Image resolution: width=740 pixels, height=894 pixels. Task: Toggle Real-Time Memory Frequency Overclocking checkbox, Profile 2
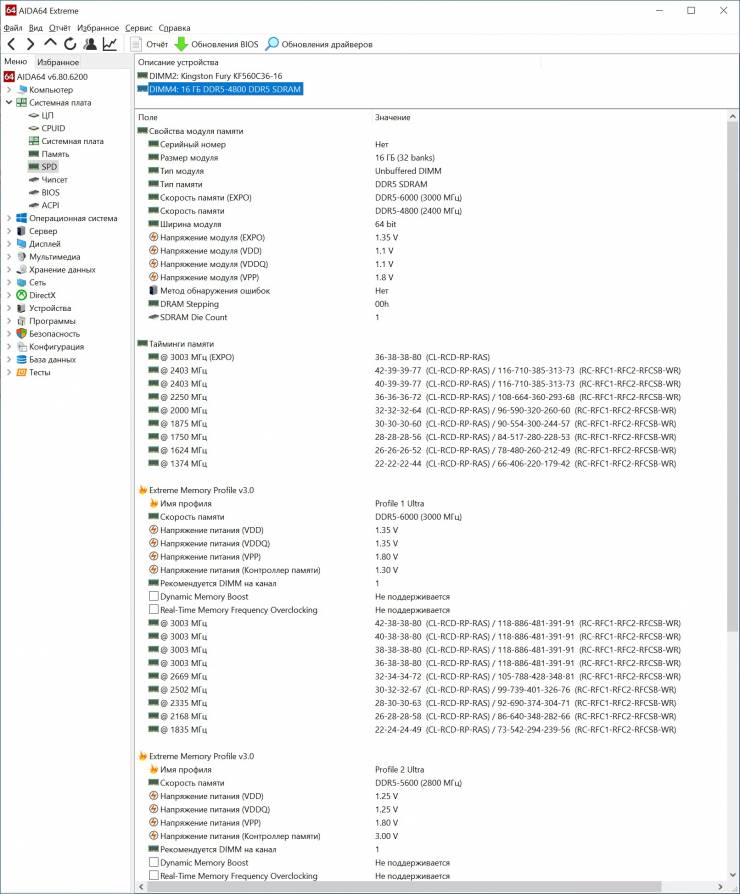click(x=153, y=875)
